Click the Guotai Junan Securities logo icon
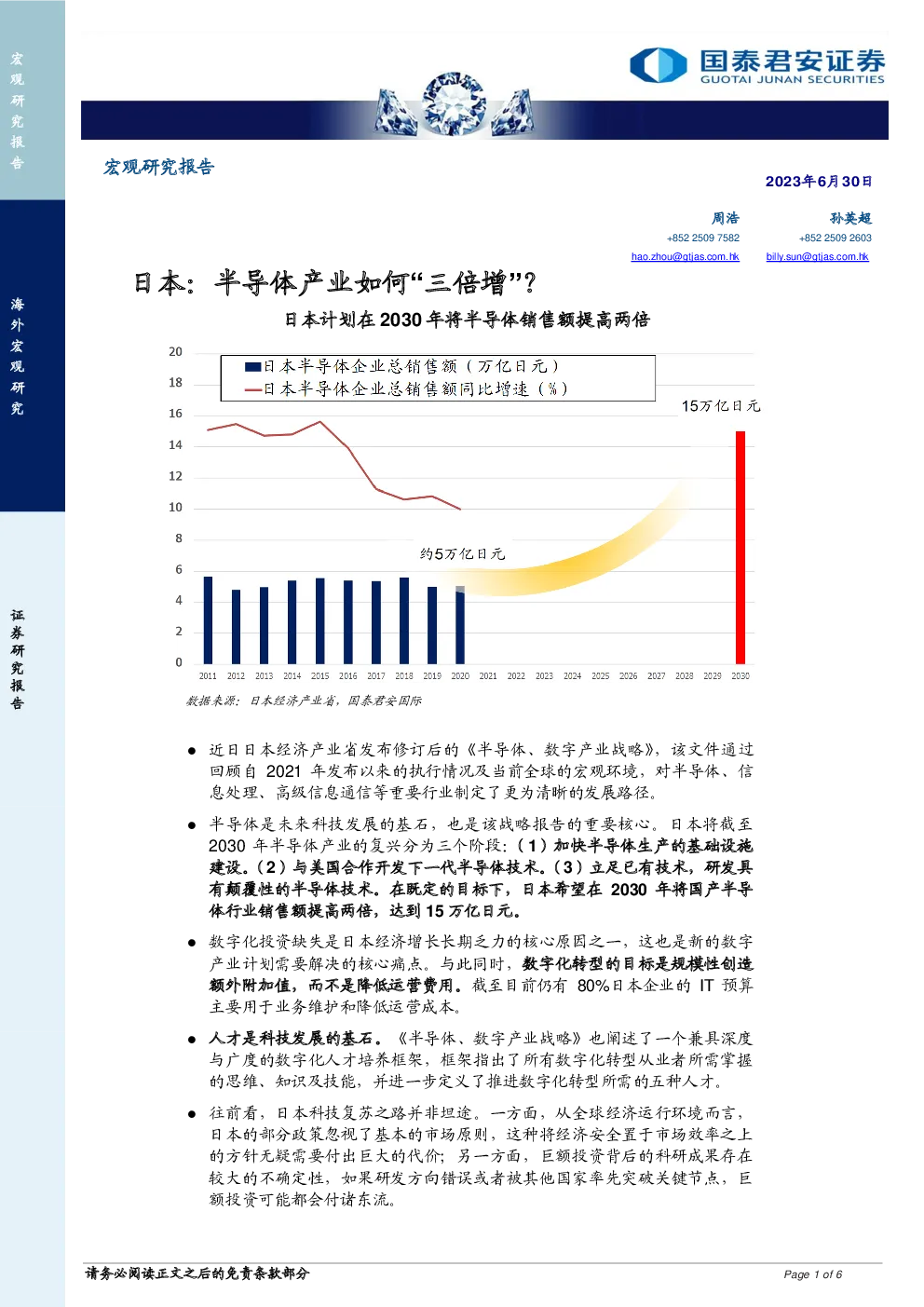This screenshot has width=924, height=1307. (659, 65)
